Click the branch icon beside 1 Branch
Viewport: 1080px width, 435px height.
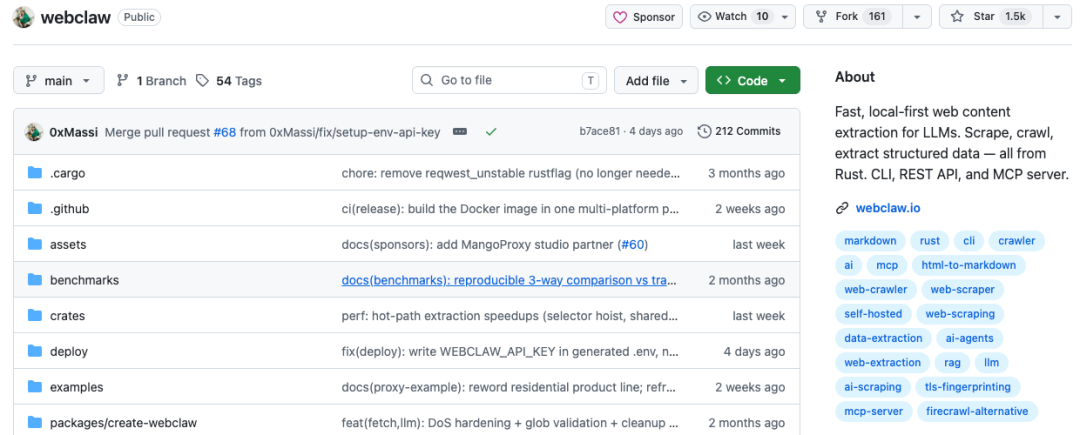click(123, 81)
